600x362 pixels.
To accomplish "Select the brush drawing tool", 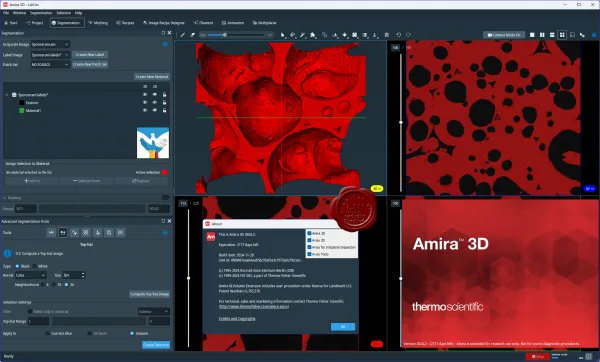I will tap(183, 35).
